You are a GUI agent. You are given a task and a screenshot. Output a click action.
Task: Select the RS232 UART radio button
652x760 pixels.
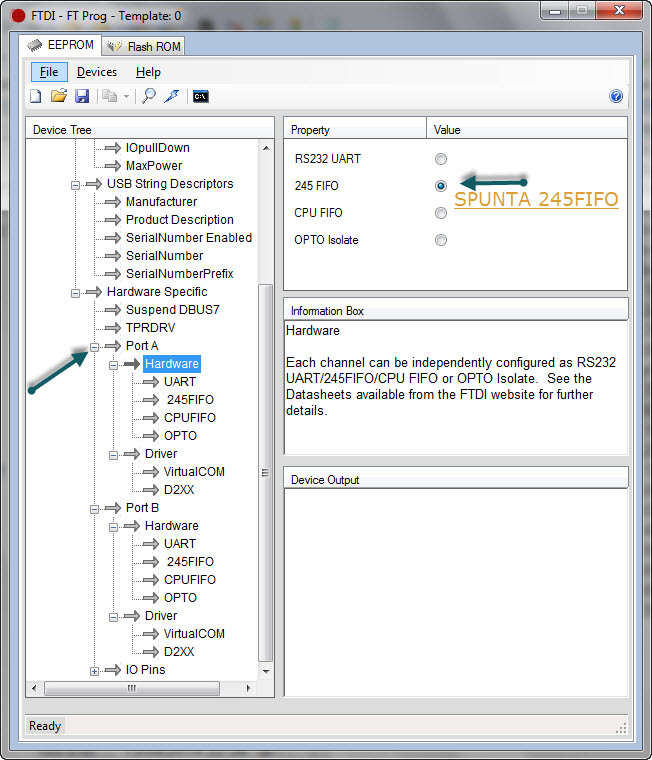point(441,159)
